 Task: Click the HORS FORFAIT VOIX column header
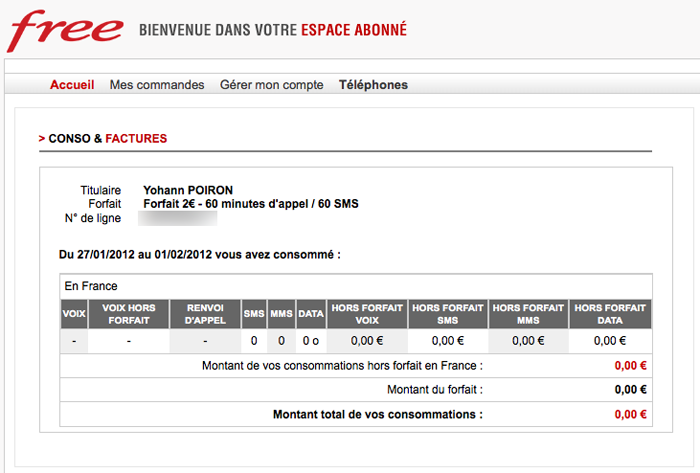(366, 313)
